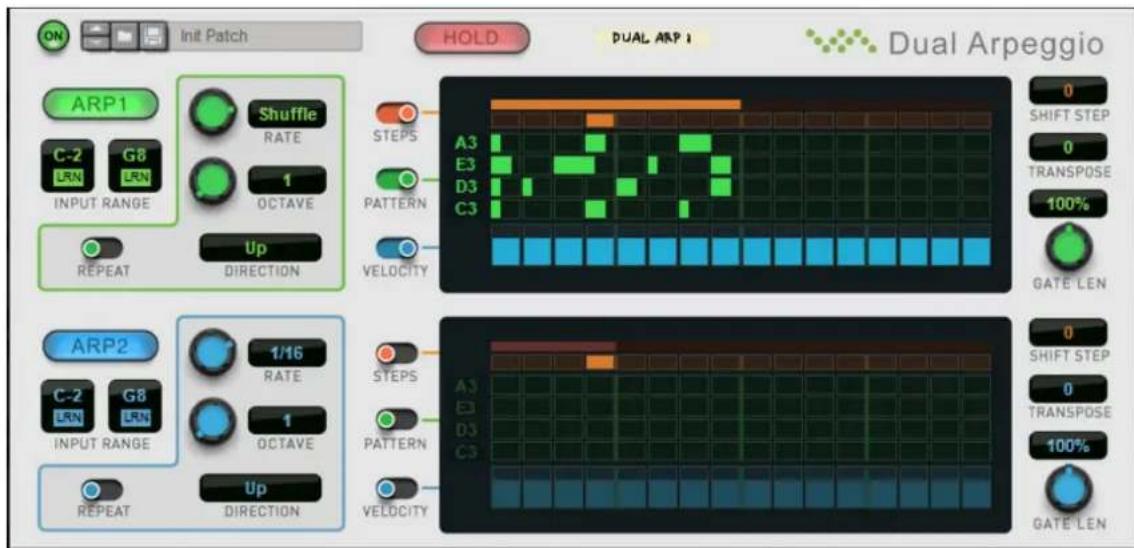
Task: Toggle the ARP1 Velocity switch
Action: (x=397, y=248)
